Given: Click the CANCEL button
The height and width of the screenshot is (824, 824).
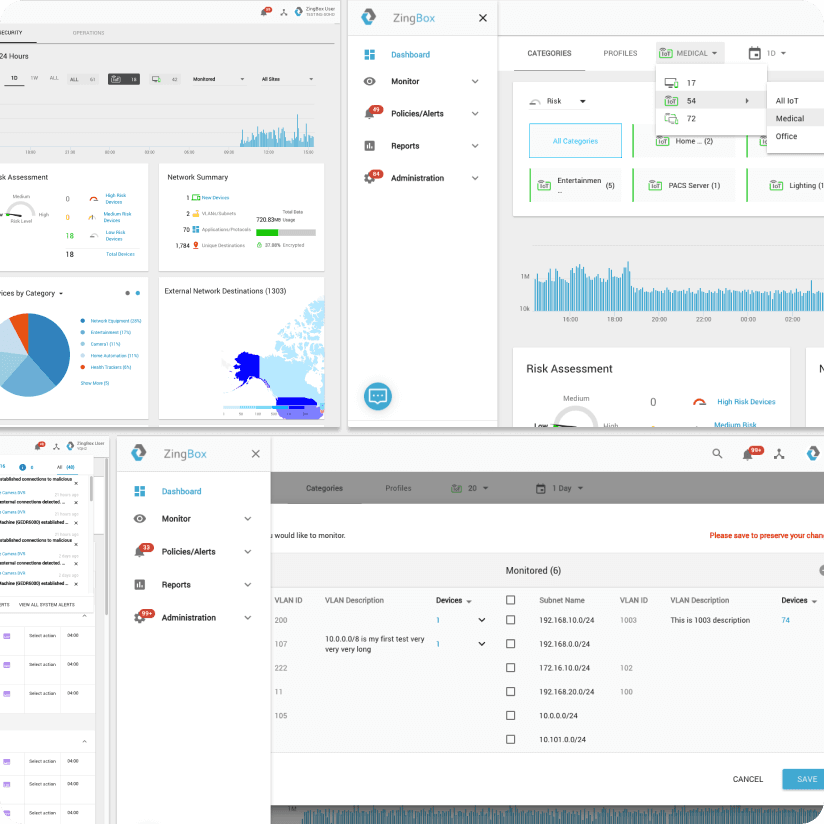Looking at the screenshot, I should [x=748, y=779].
